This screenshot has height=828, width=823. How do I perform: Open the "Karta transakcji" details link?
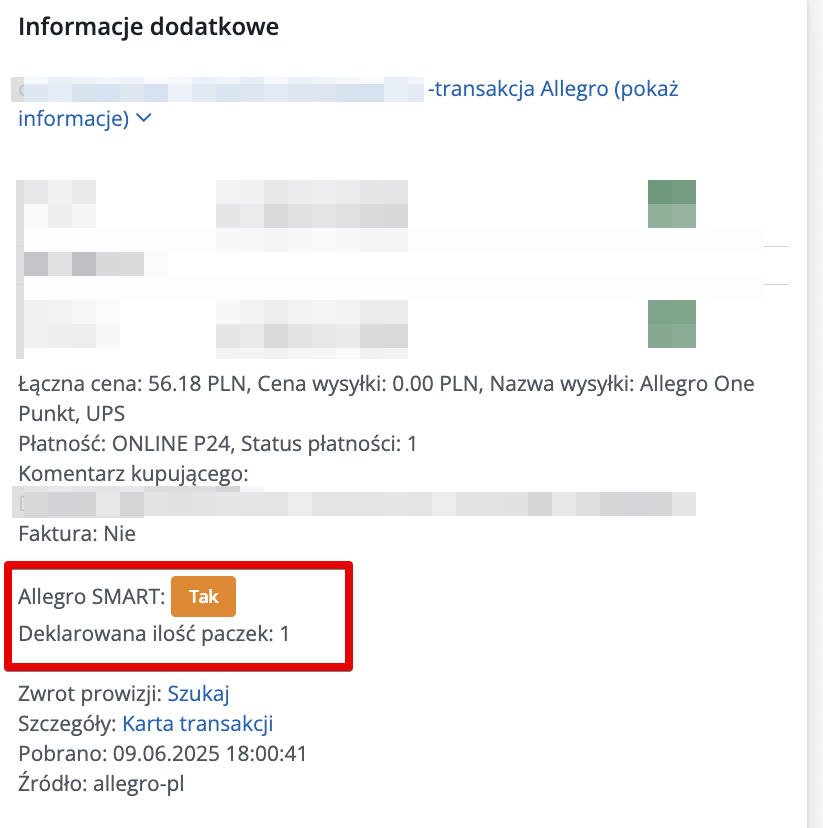click(197, 723)
